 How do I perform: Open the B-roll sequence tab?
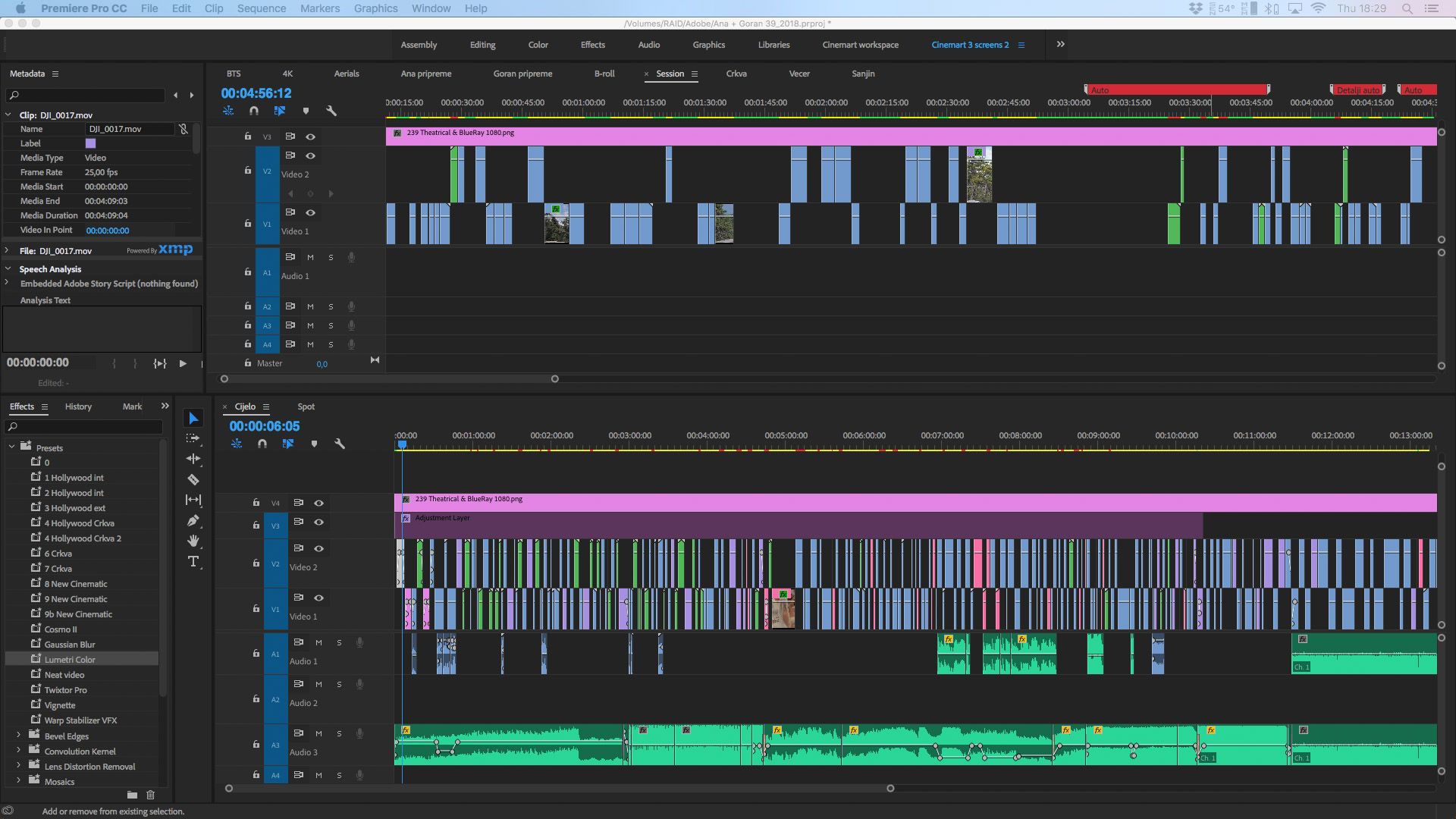click(x=604, y=74)
